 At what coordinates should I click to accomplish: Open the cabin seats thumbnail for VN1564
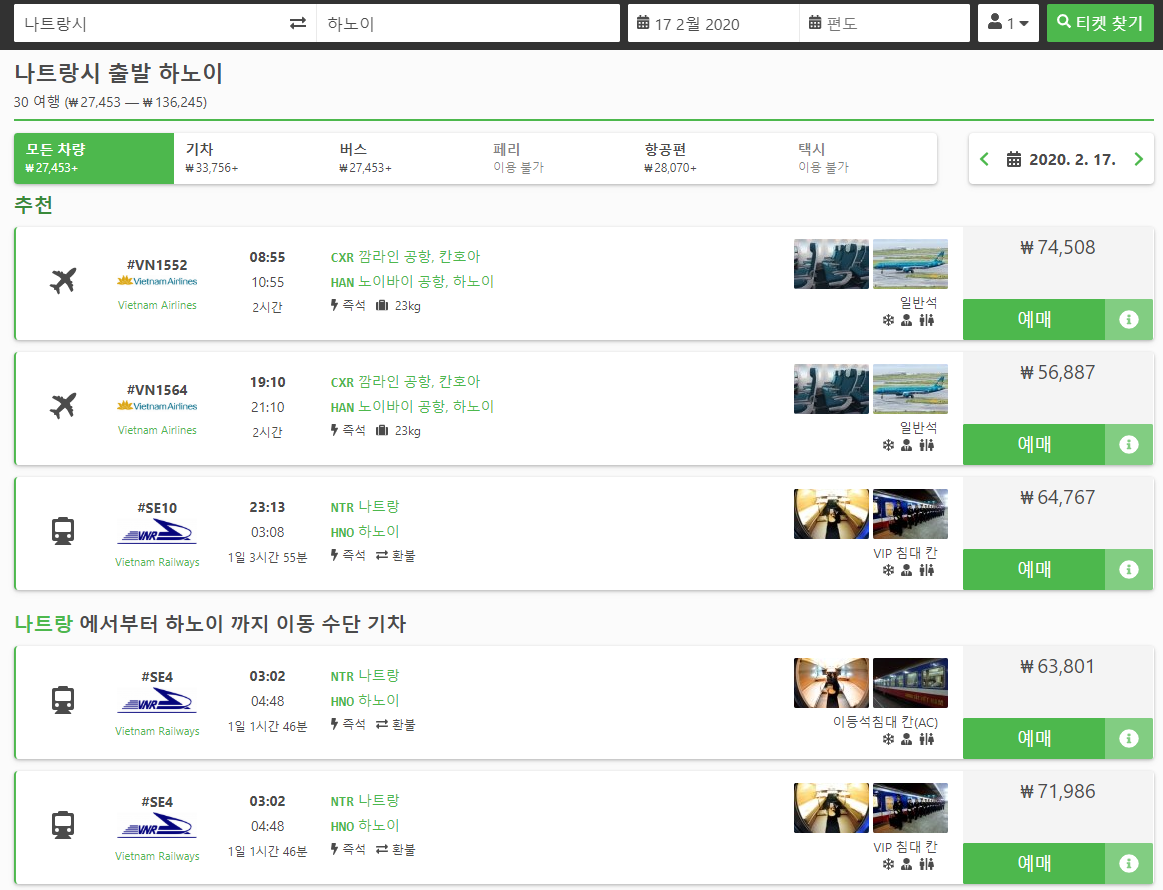pos(831,389)
